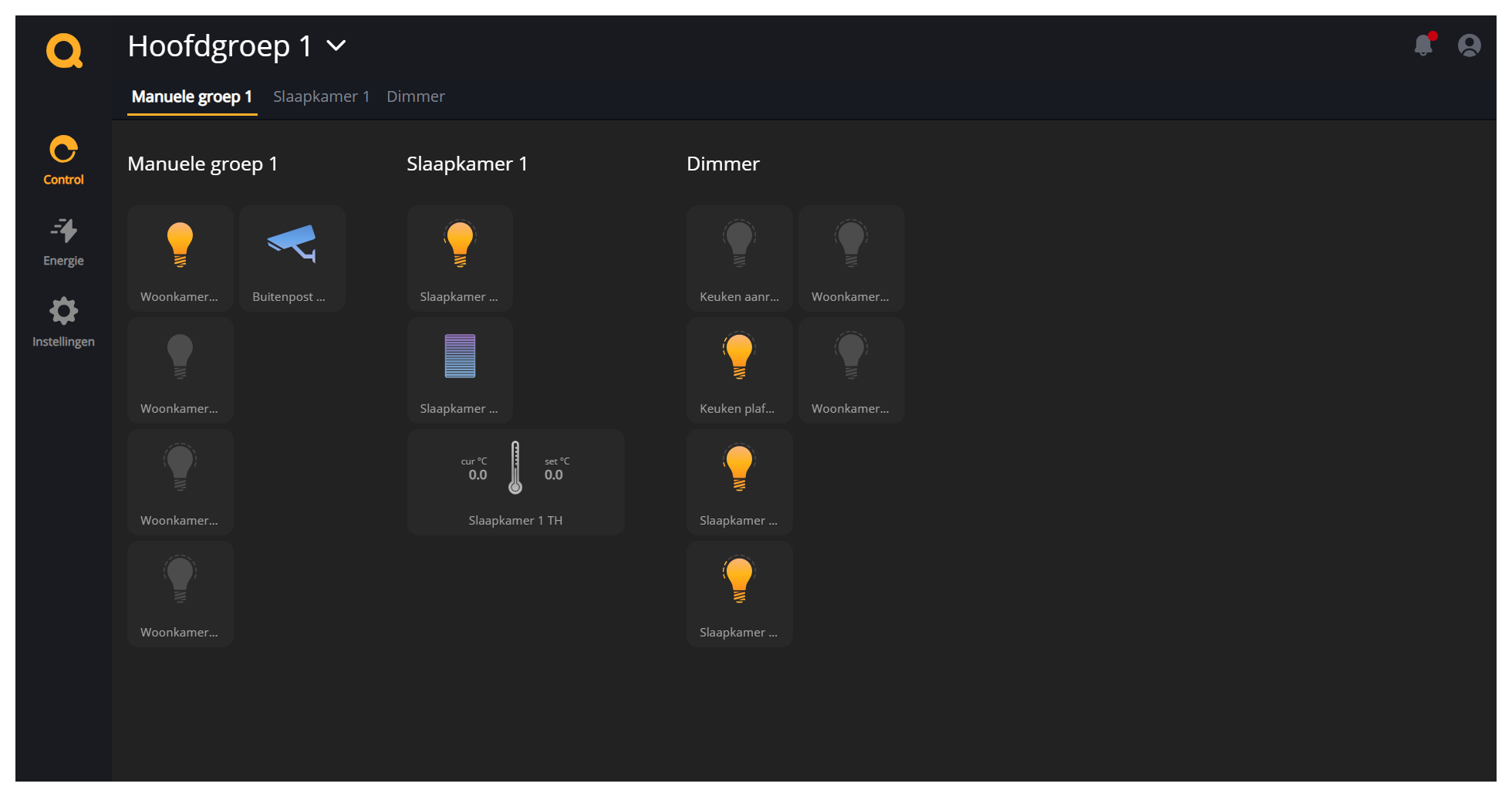This screenshot has height=797, width=1512.
Task: Switch to the Slaapkamer 1 tab
Action: (x=322, y=96)
